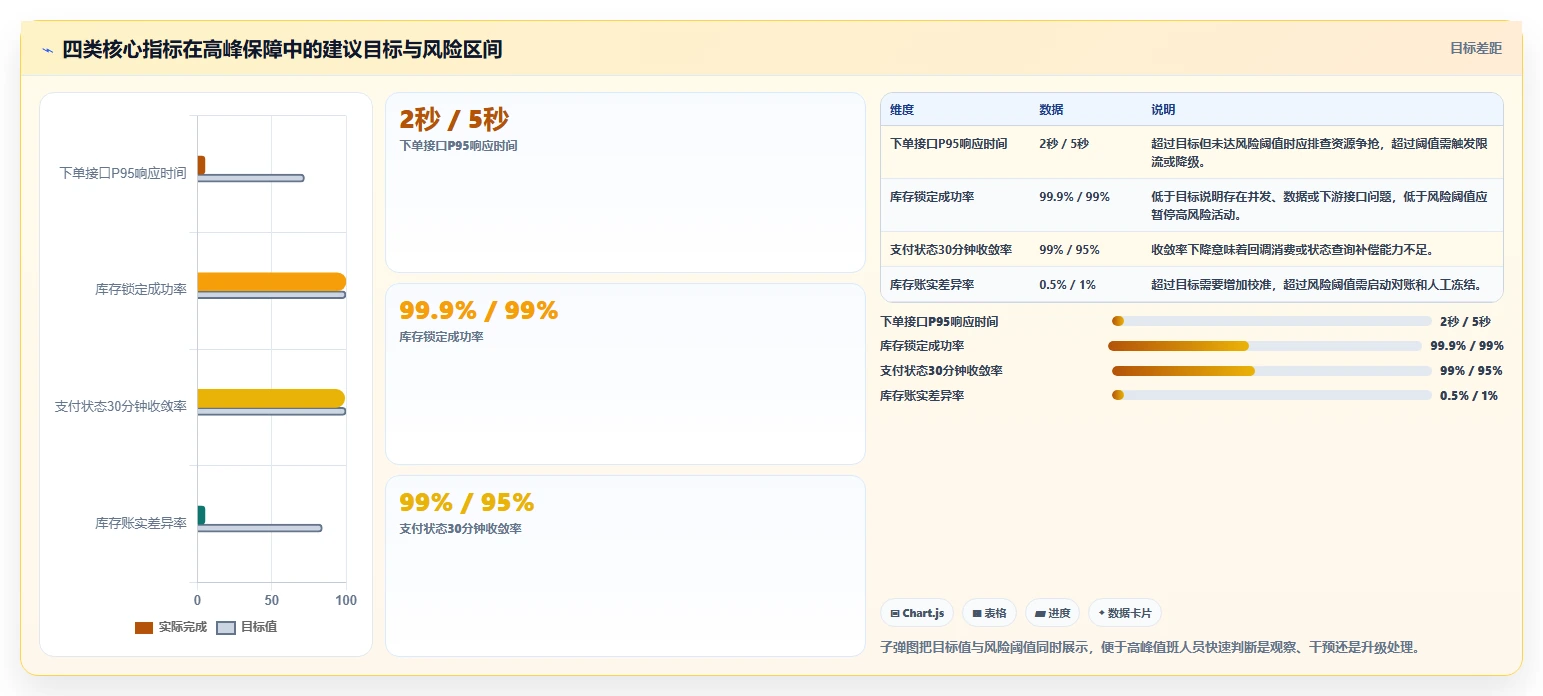Click the lightning icon beside the panel title
Viewport: 1543px width, 696px height.
click(x=47, y=50)
